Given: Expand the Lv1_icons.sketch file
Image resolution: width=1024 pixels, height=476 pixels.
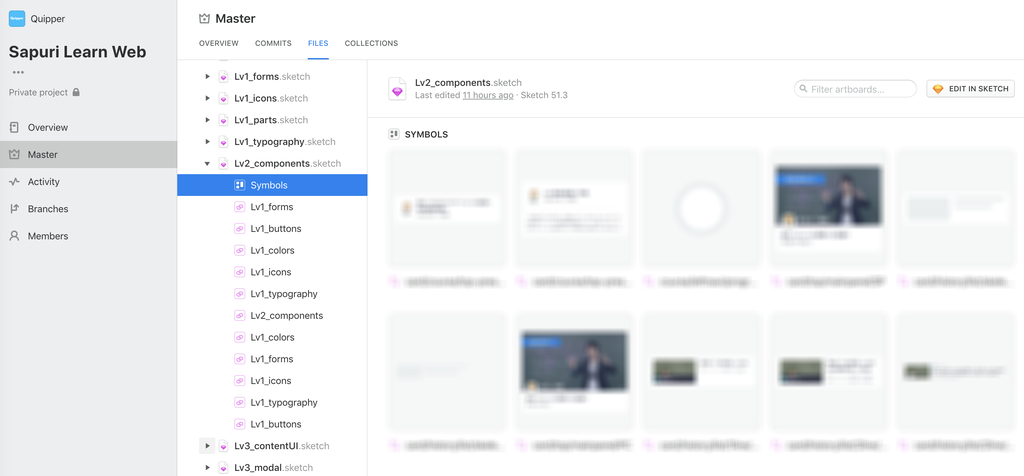Looking at the screenshot, I should [x=208, y=98].
